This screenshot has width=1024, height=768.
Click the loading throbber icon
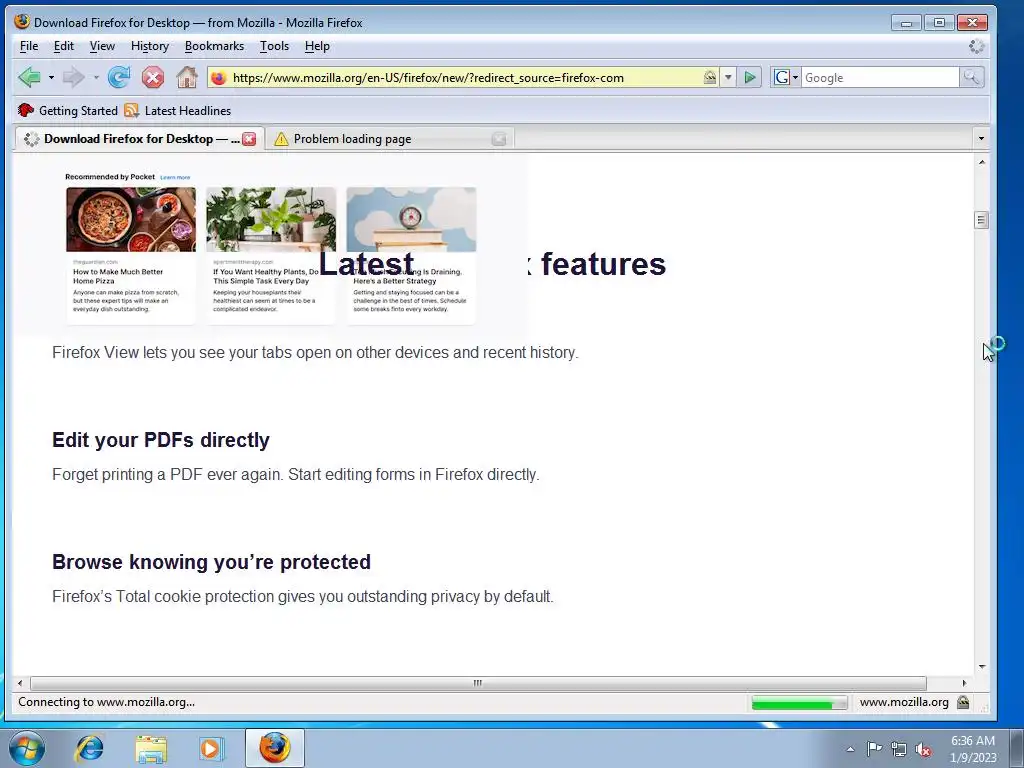[x=976, y=46]
